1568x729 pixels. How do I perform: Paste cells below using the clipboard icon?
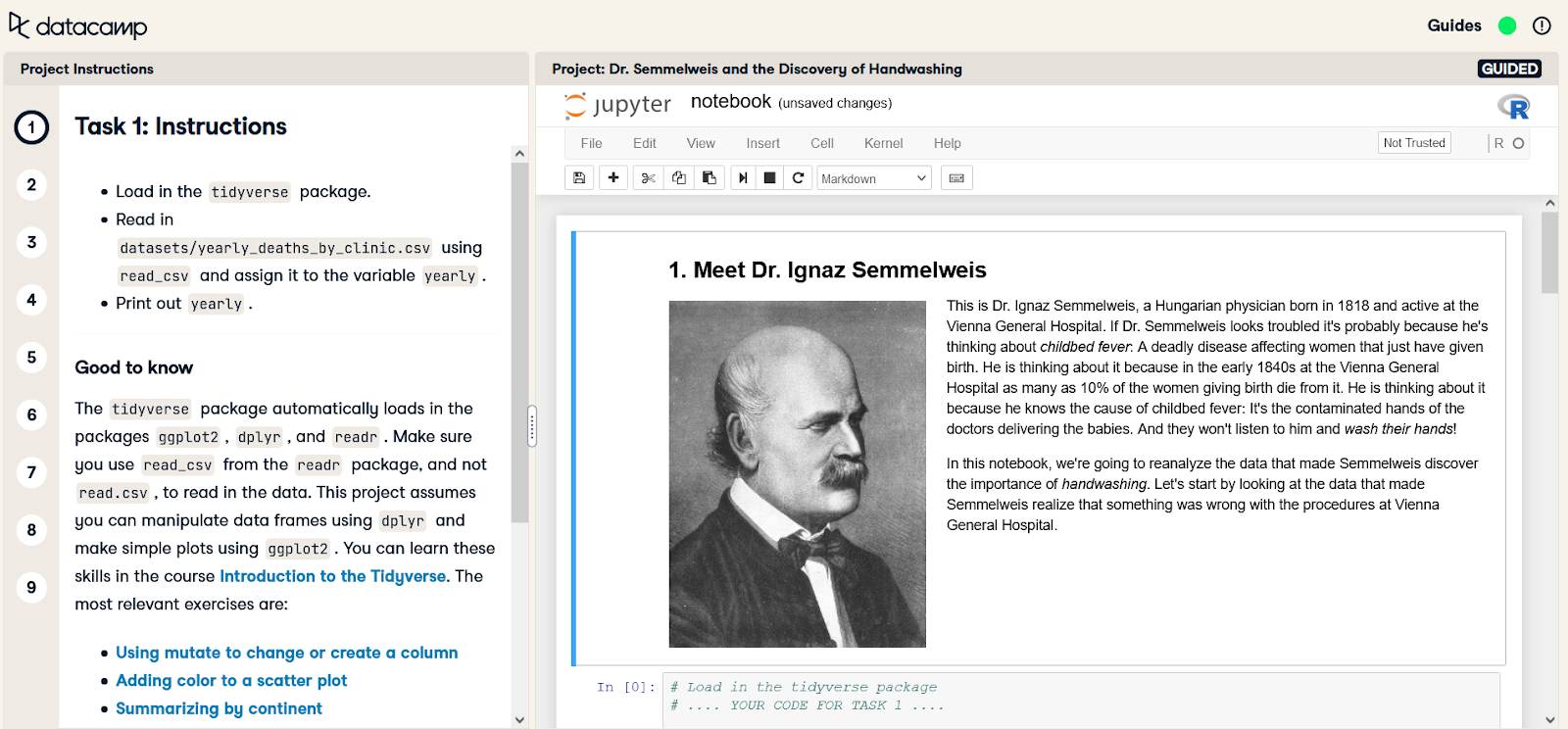[x=710, y=178]
